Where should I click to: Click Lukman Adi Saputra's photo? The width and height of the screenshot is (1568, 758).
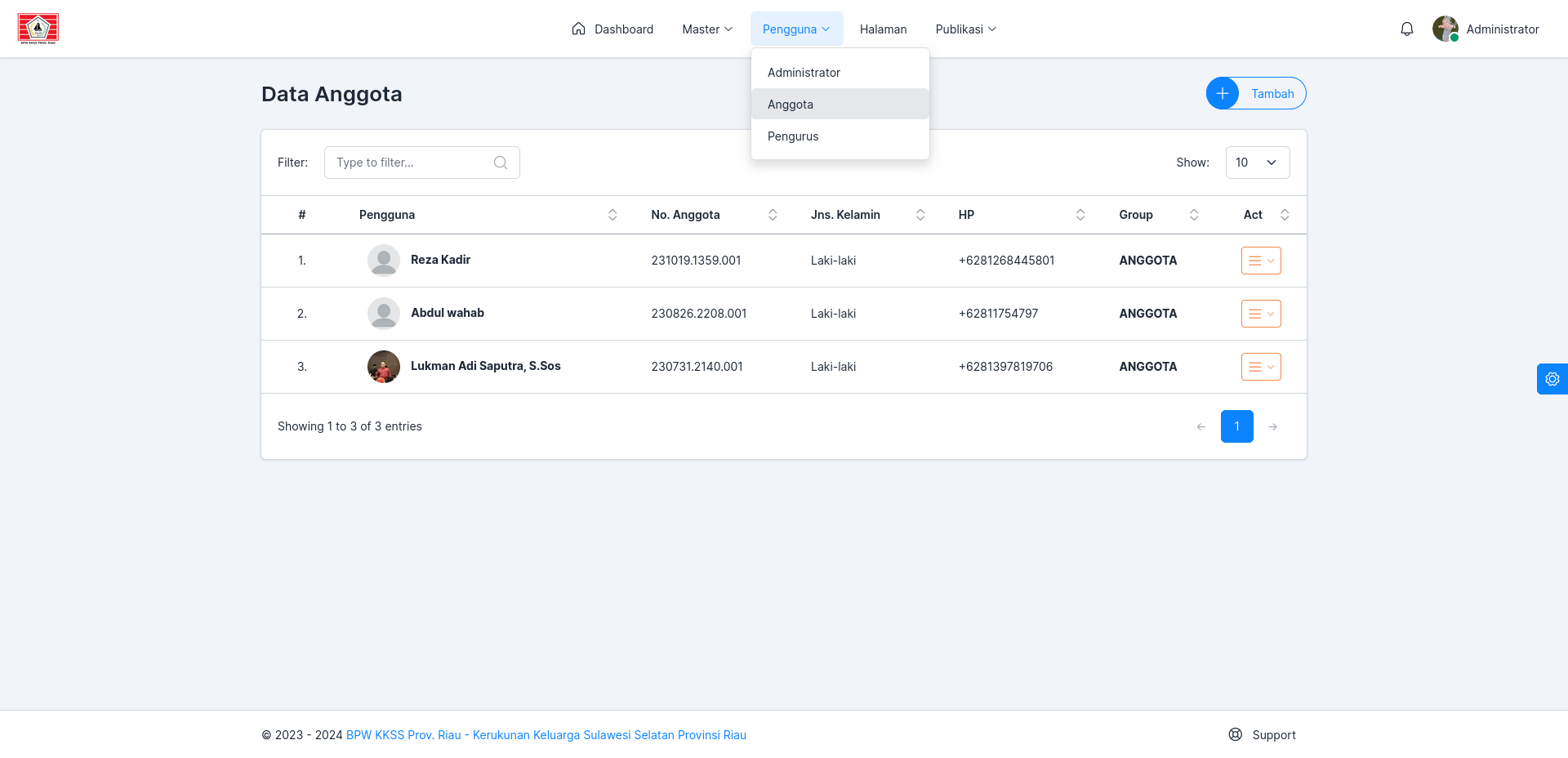point(384,367)
